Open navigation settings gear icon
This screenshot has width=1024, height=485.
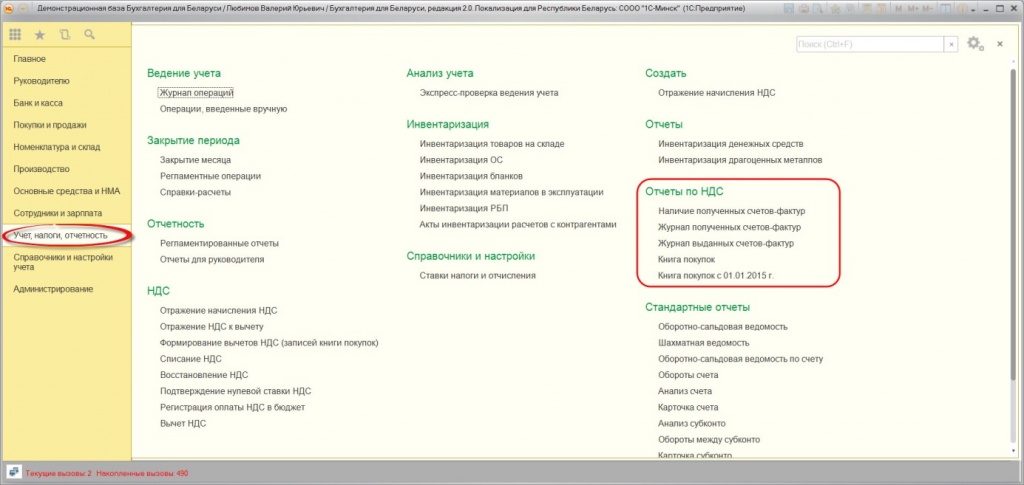pyautogui.click(x=974, y=43)
